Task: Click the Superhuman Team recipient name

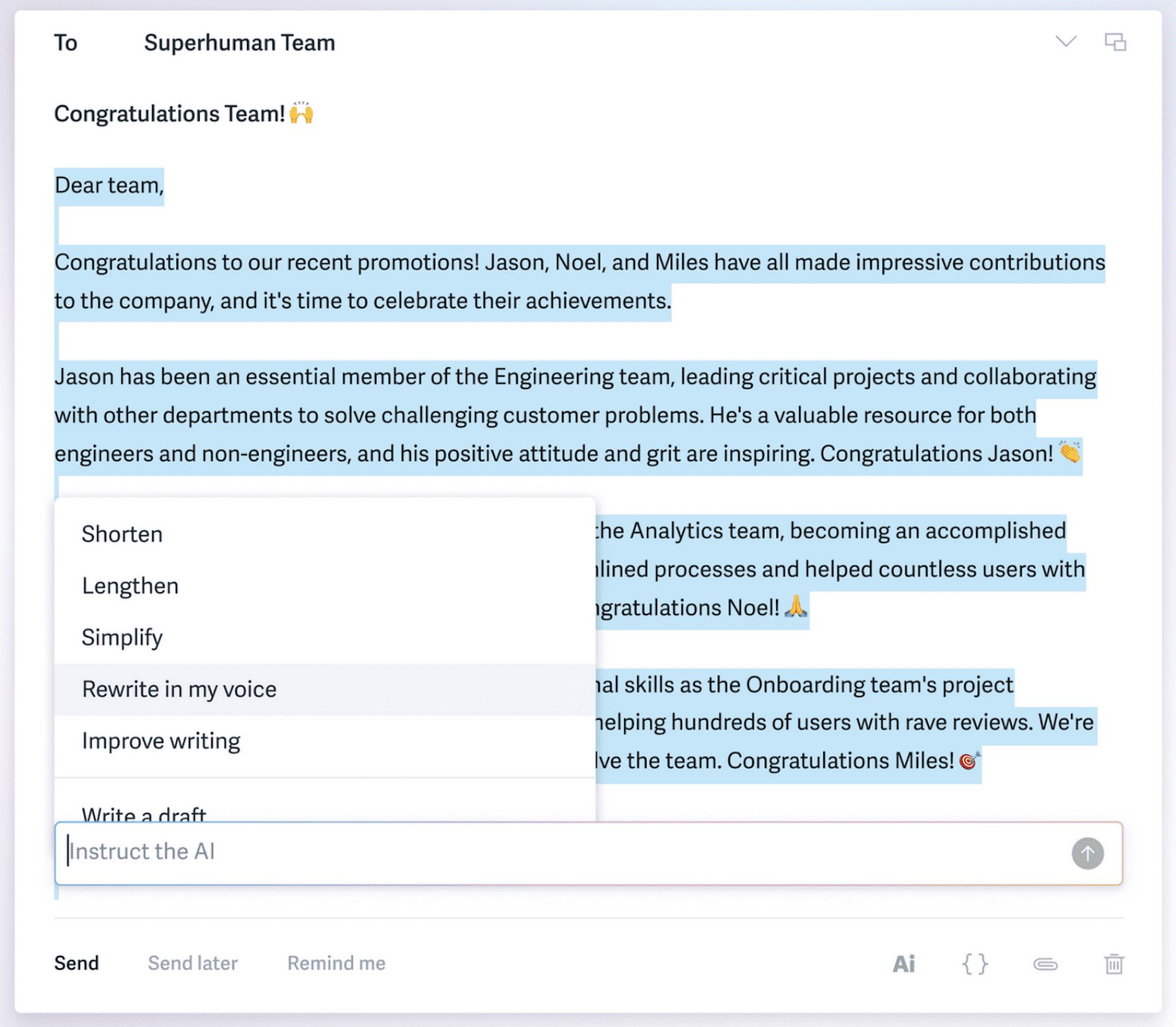Action: pyautogui.click(x=239, y=42)
